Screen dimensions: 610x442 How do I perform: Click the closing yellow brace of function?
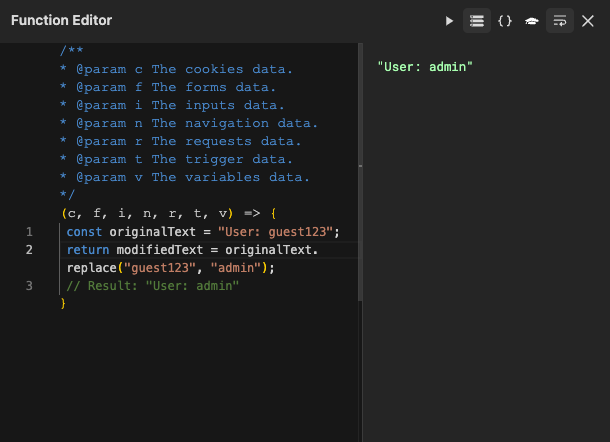[63, 303]
